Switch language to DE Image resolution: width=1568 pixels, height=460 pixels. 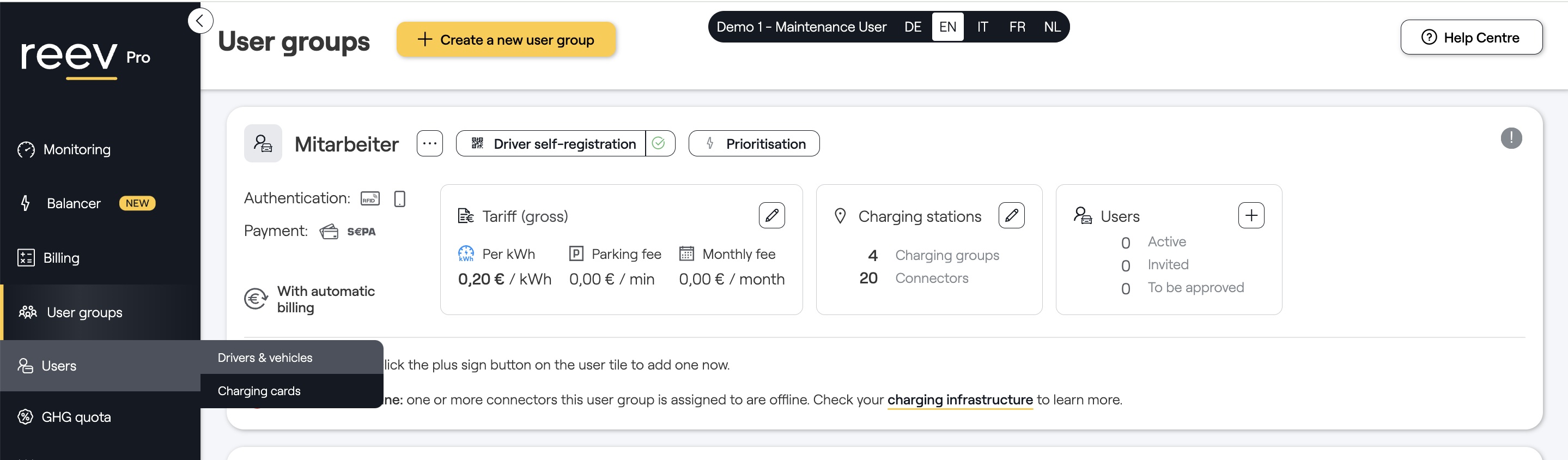click(x=913, y=27)
